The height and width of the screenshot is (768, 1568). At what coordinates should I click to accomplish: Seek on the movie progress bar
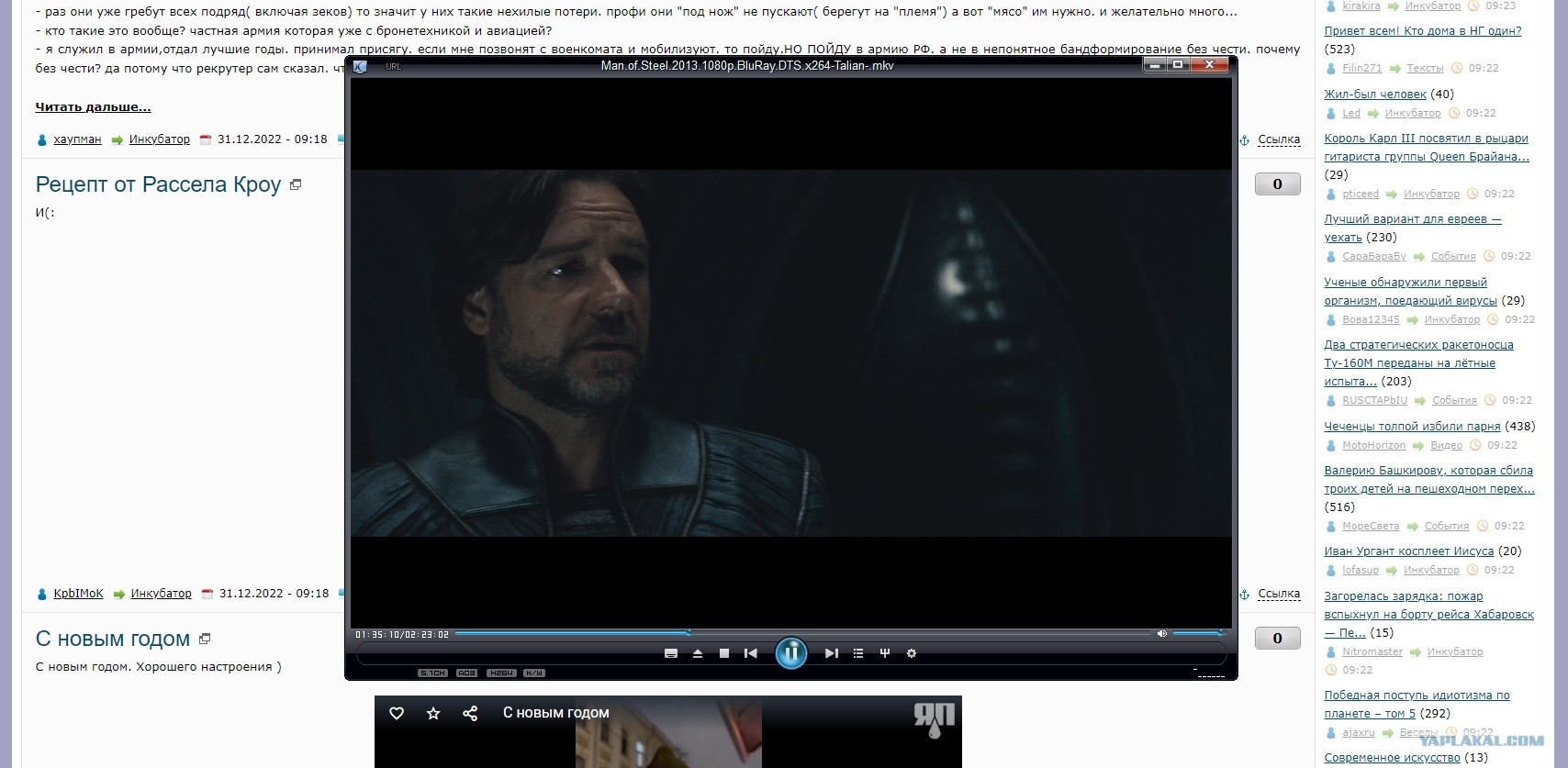click(802, 633)
